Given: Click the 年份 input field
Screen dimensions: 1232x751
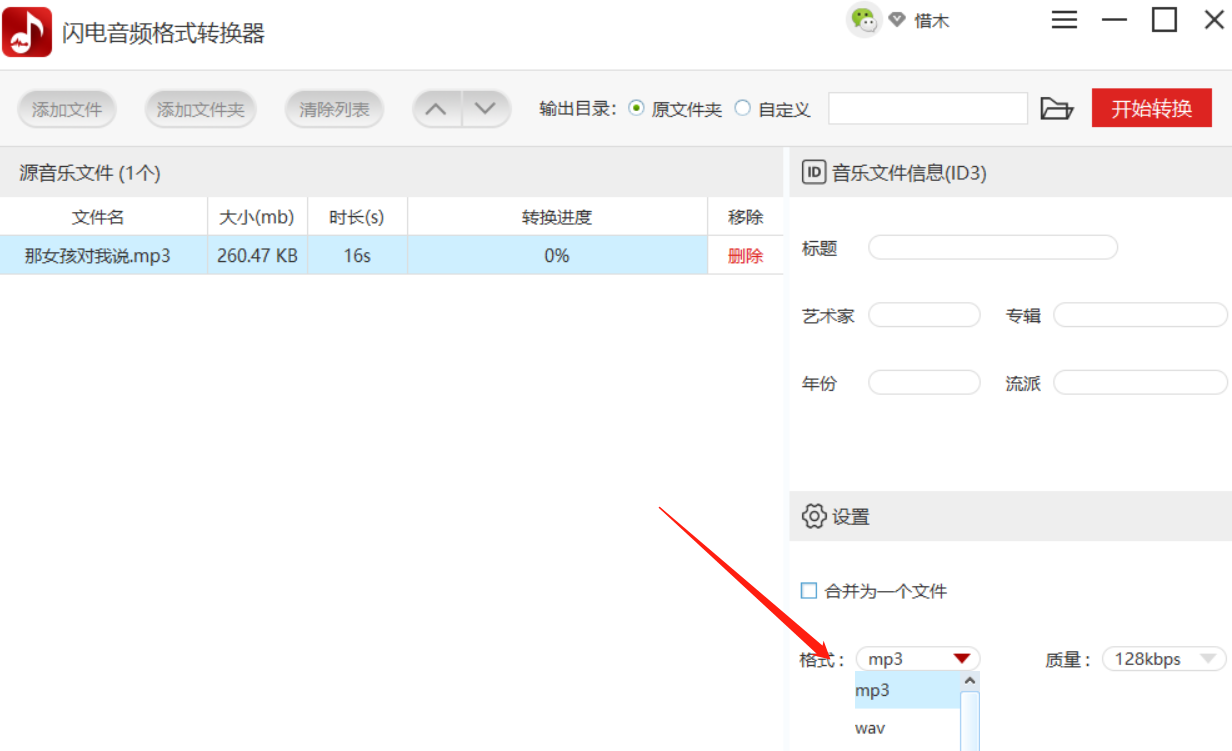Looking at the screenshot, I should pyautogui.click(x=924, y=382).
